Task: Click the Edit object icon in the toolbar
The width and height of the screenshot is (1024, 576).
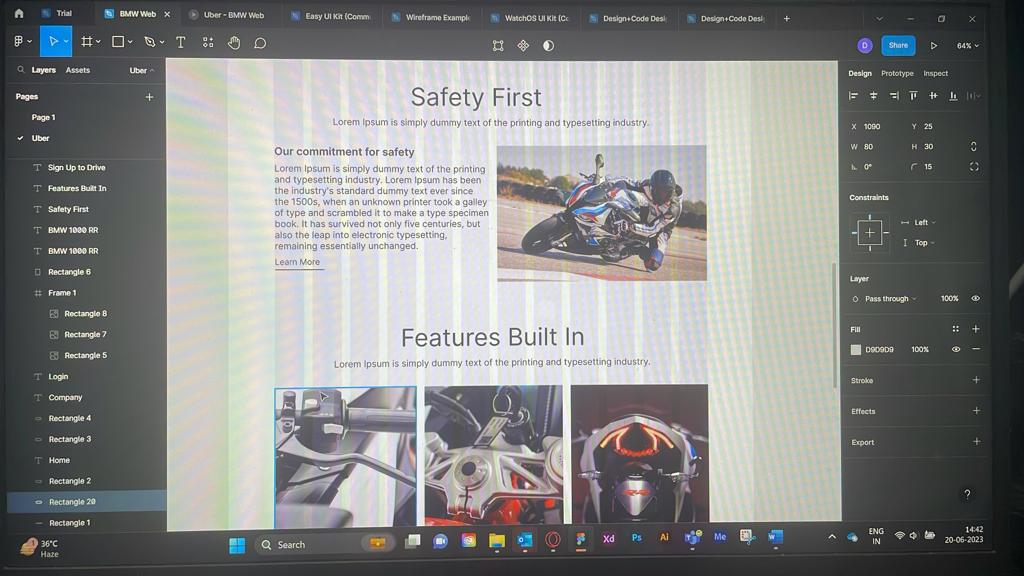Action: pos(498,46)
